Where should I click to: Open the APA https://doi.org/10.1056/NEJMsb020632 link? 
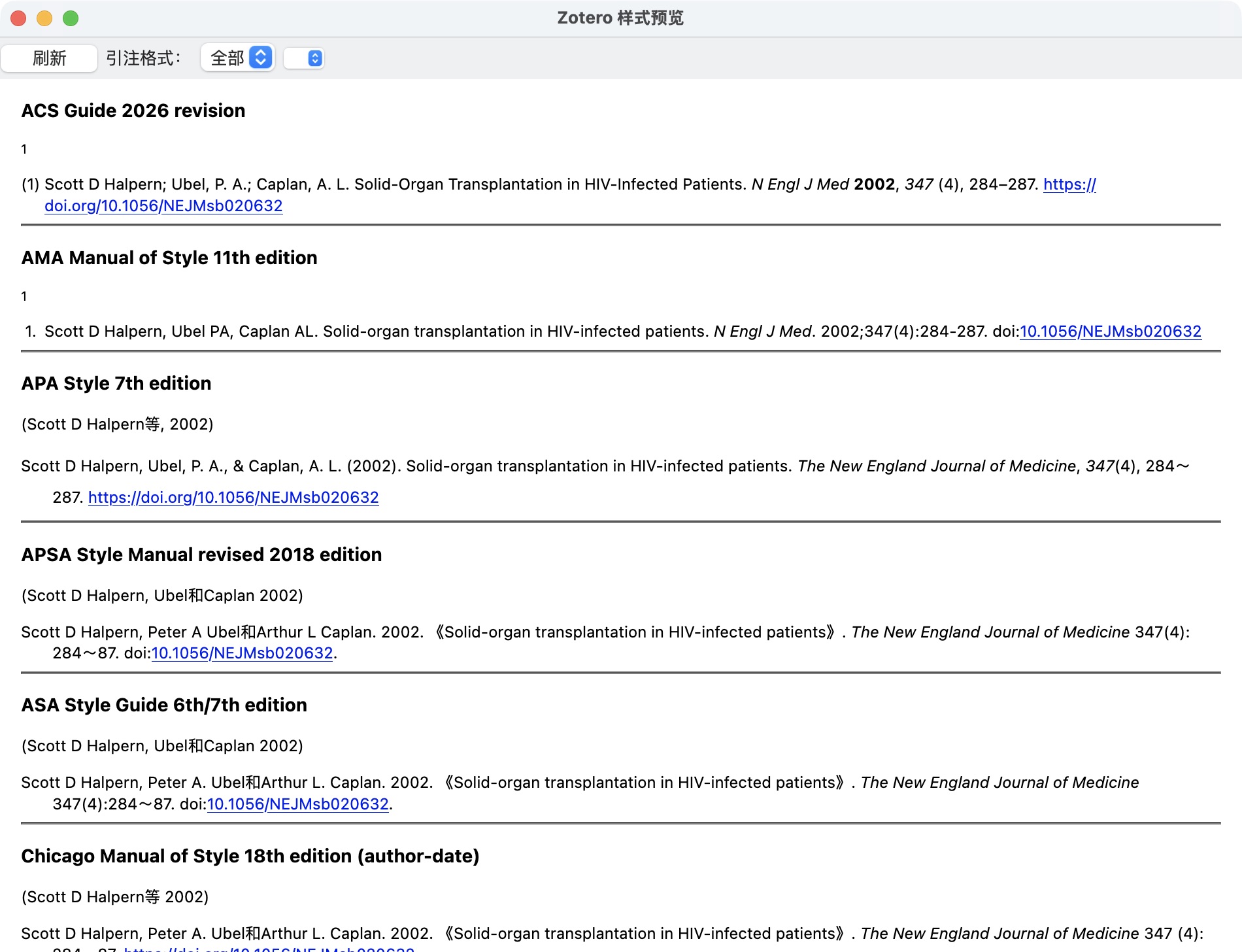coord(233,498)
